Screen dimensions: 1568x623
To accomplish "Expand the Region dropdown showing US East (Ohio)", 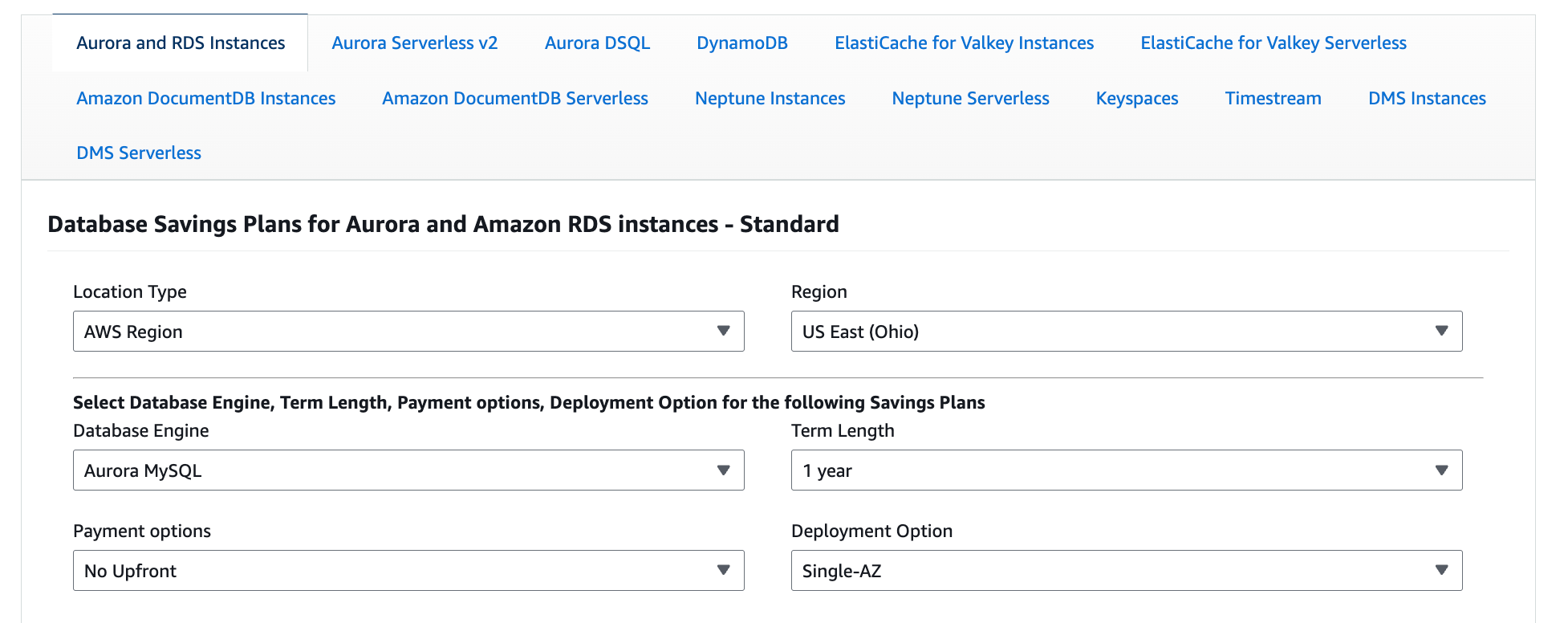I will click(1126, 332).
